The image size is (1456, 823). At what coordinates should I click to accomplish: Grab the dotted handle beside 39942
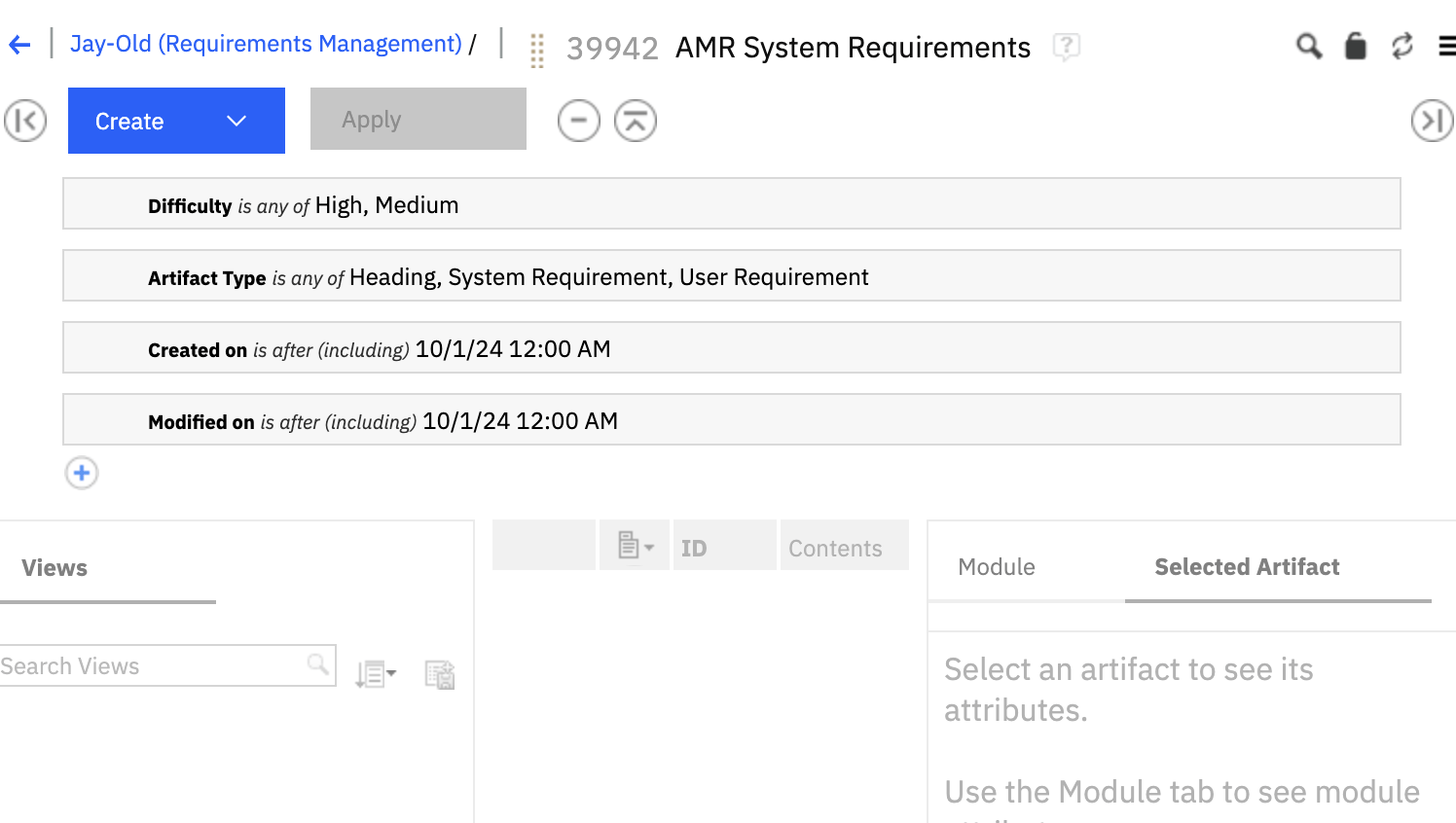click(x=536, y=50)
